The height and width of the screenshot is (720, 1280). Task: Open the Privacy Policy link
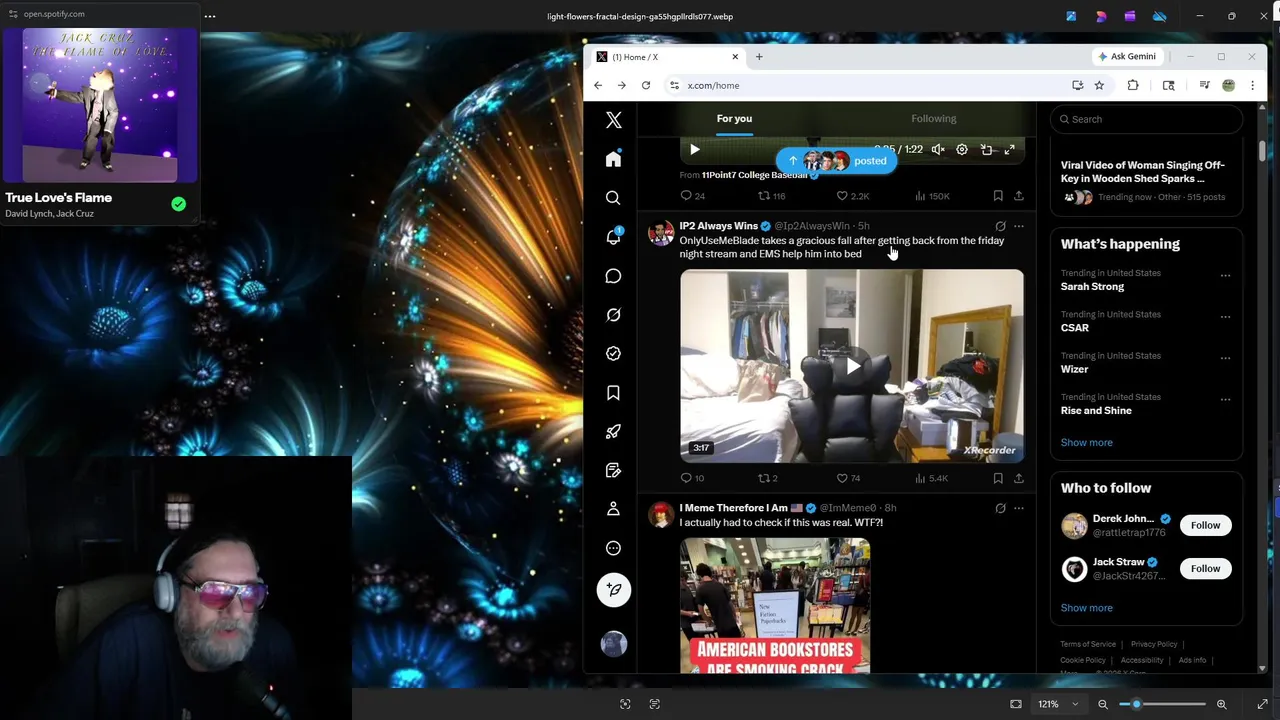1154,644
